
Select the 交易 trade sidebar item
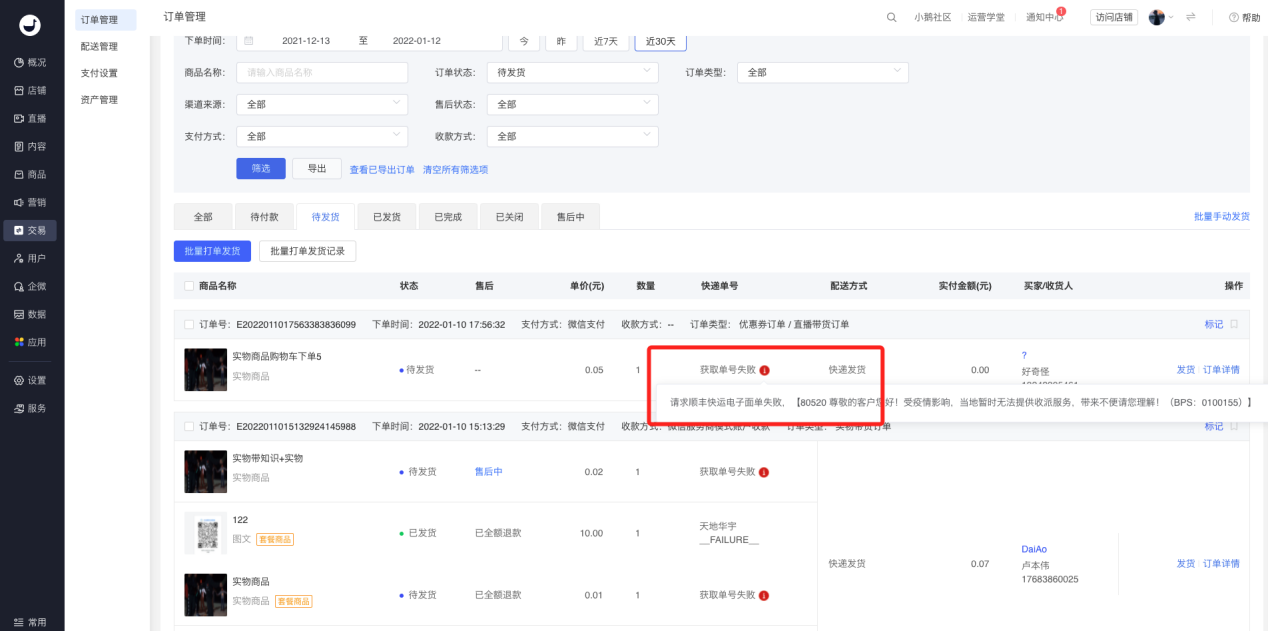pyautogui.click(x=31, y=230)
